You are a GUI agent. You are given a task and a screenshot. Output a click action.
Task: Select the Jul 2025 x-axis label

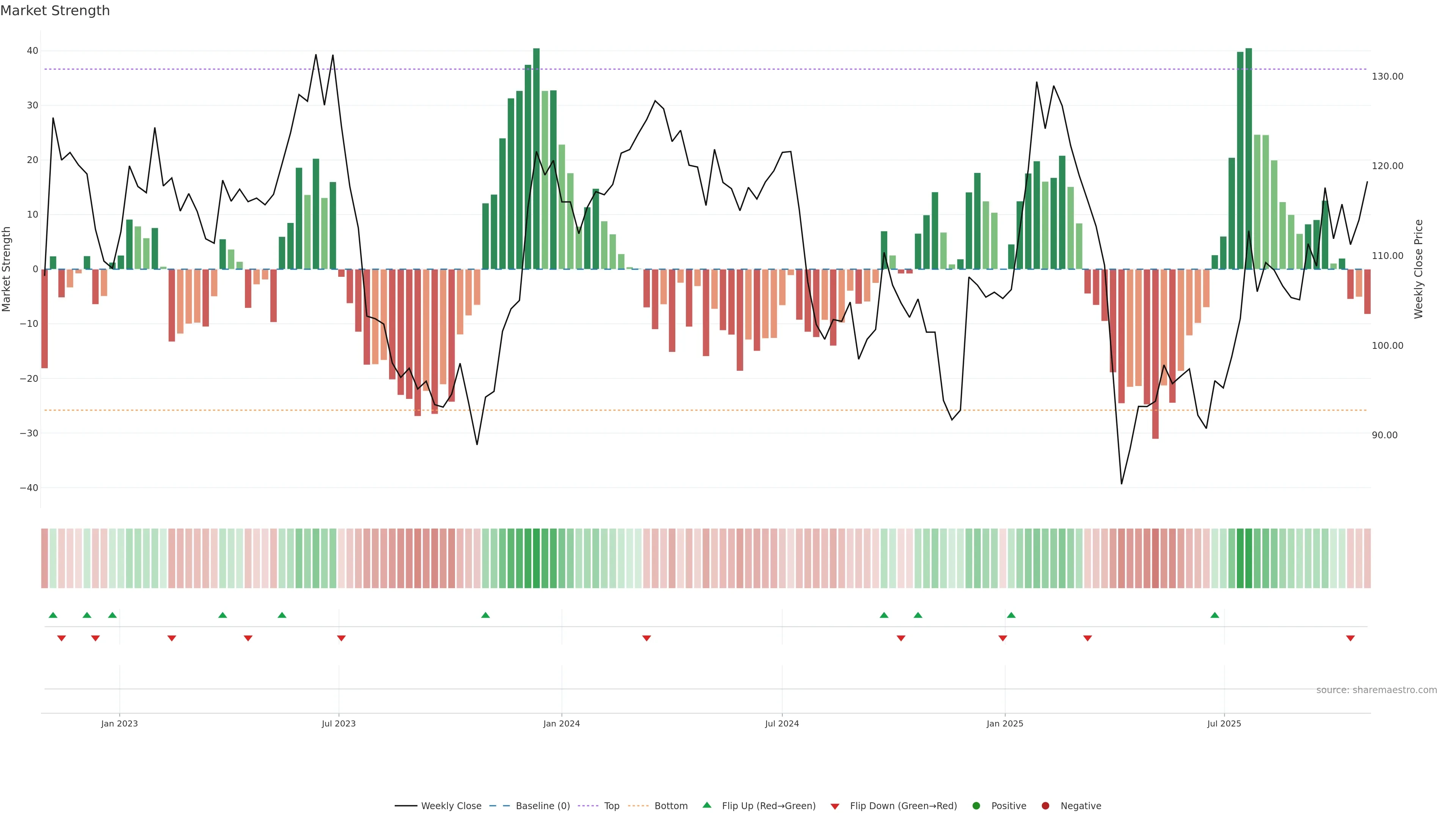[1224, 723]
